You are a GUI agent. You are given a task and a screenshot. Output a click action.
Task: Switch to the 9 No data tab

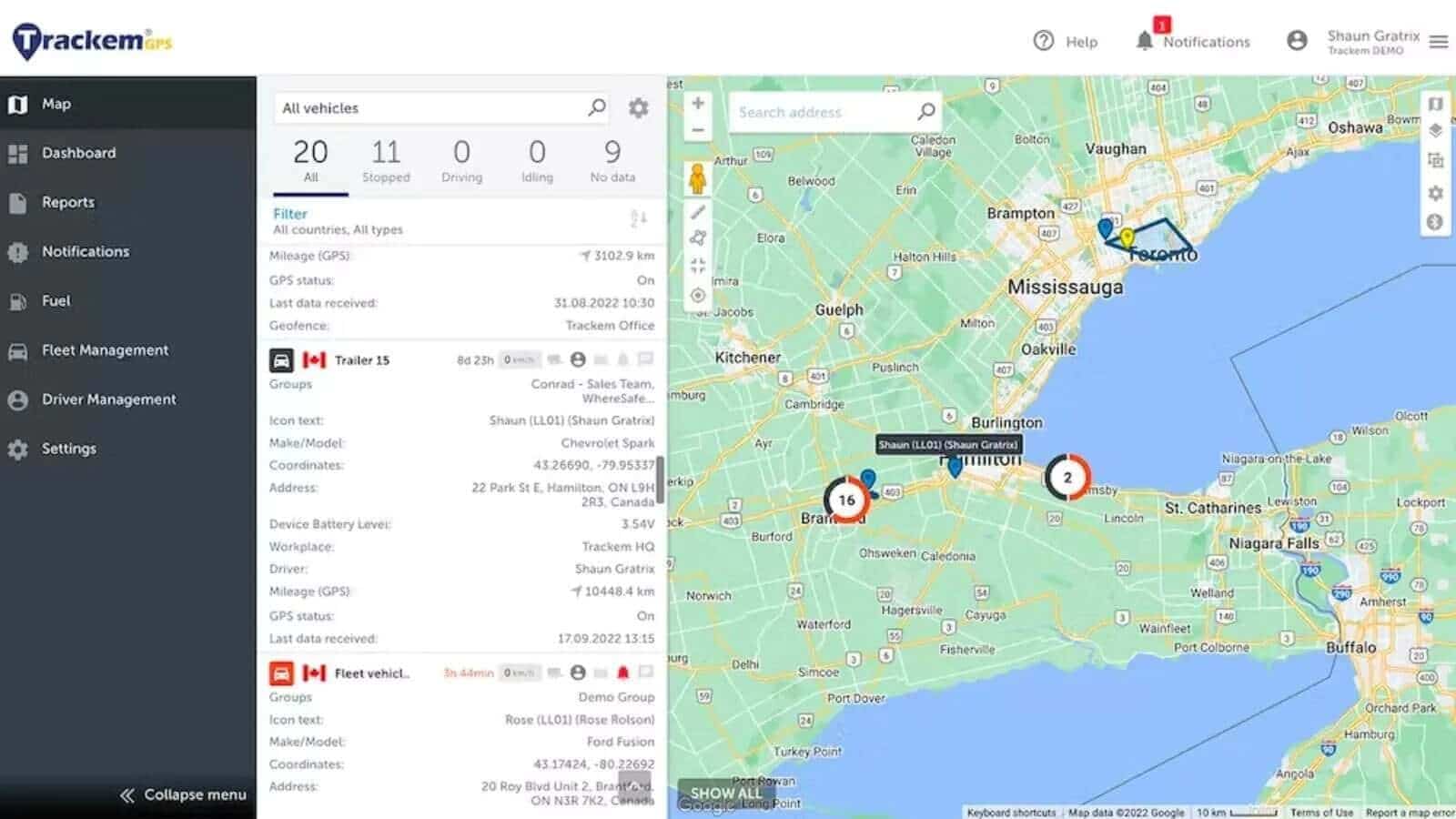pos(612,160)
